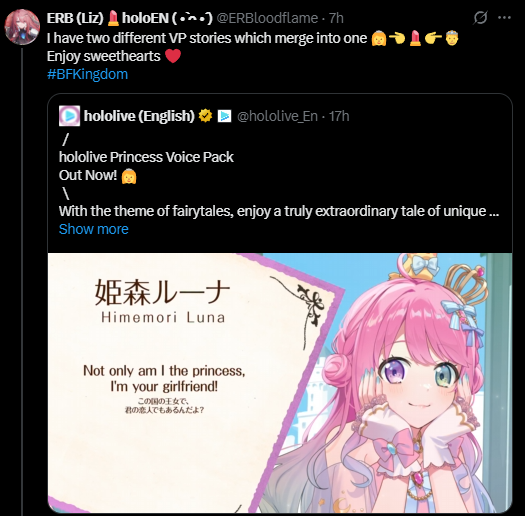Image resolution: width=525 pixels, height=516 pixels.
Task: Click the 17h quoted post timestamp
Action: (339, 116)
